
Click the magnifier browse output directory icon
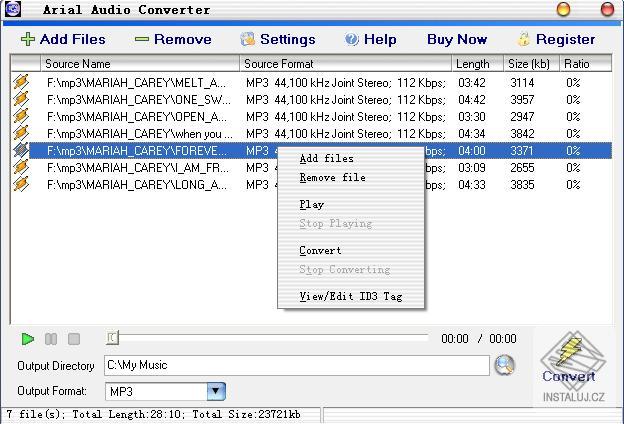point(505,365)
